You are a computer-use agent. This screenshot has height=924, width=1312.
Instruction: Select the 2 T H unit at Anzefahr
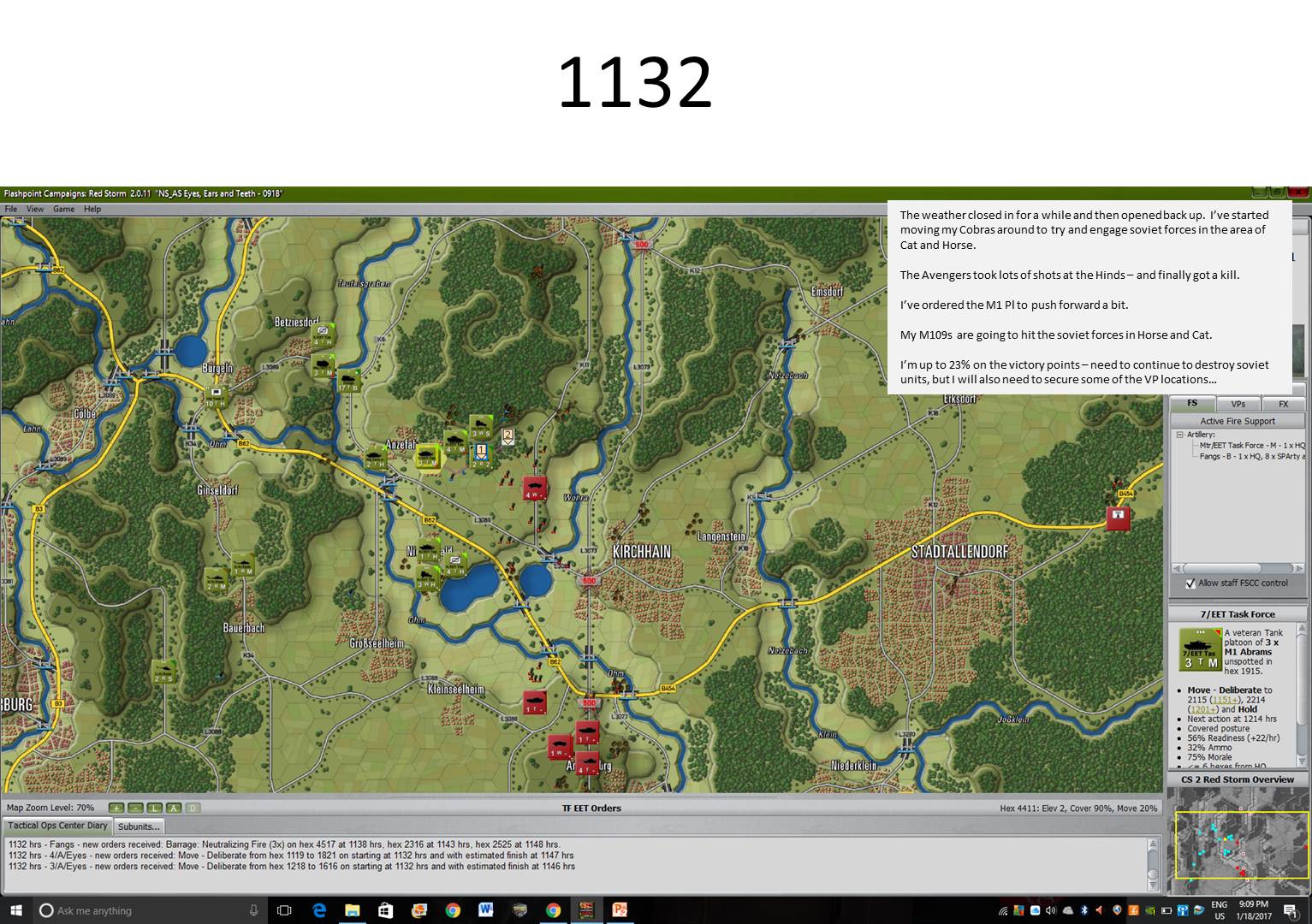[x=375, y=457]
